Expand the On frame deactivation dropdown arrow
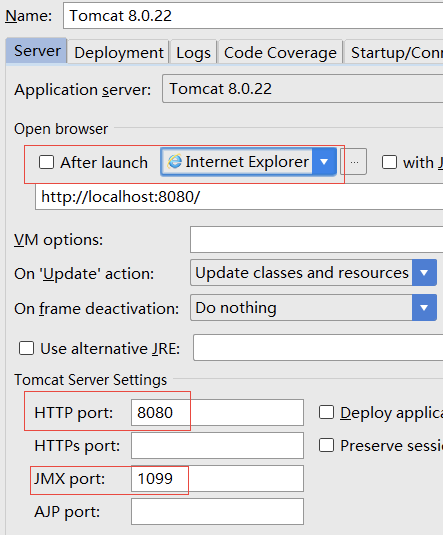 click(424, 308)
